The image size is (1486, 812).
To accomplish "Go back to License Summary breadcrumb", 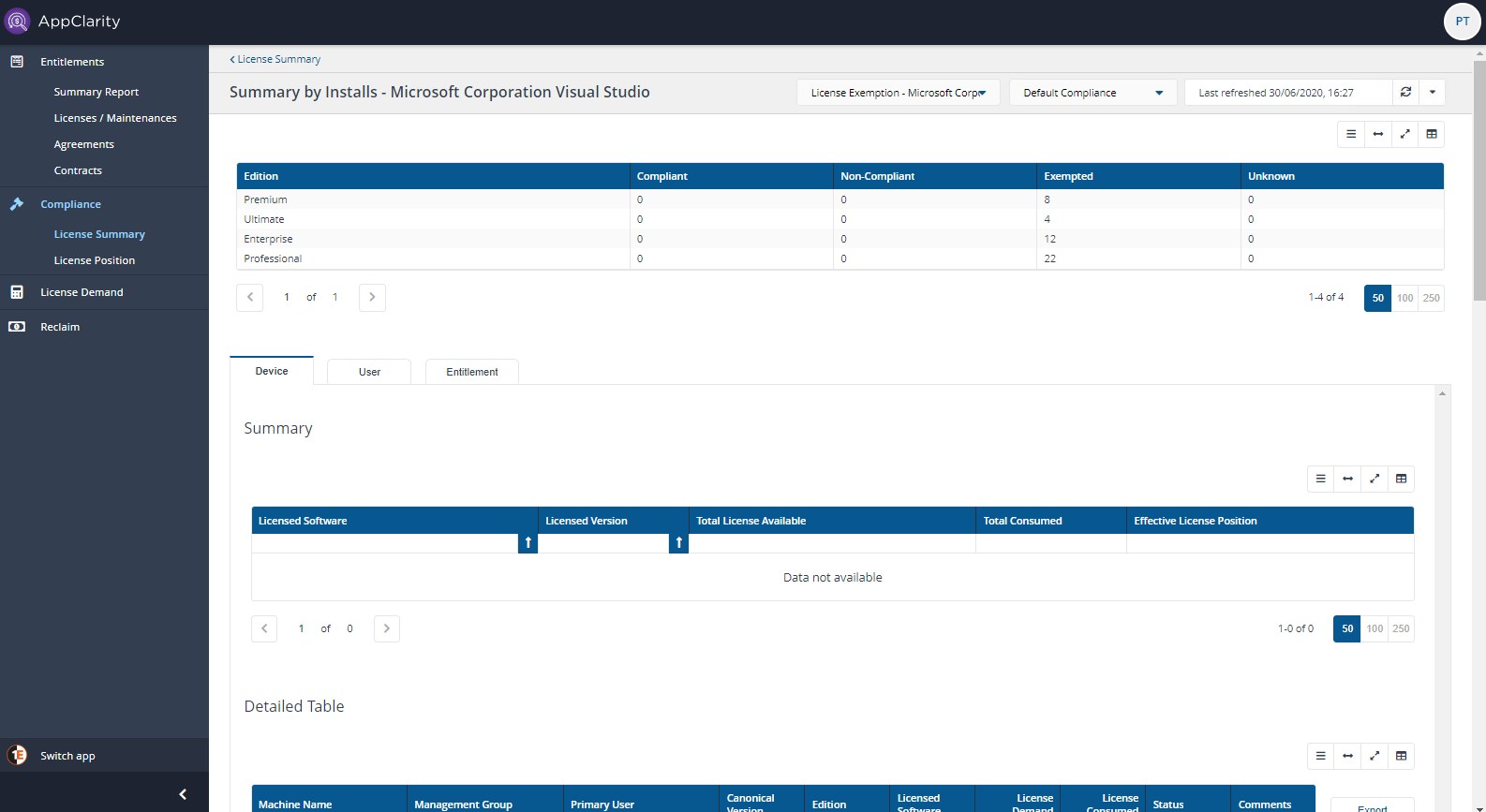I will coord(275,59).
